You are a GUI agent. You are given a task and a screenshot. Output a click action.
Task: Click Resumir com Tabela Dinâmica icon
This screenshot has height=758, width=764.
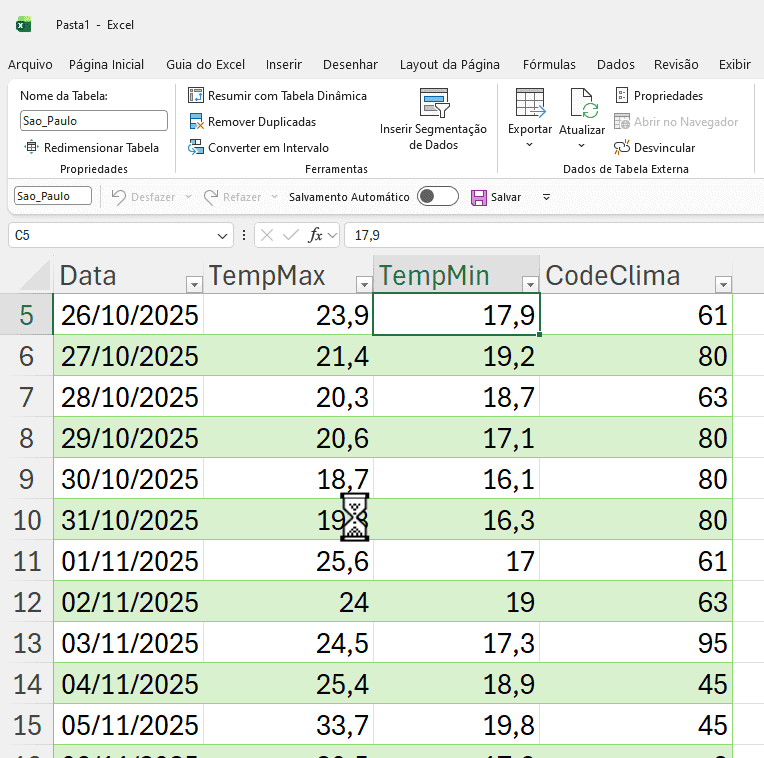(x=196, y=96)
